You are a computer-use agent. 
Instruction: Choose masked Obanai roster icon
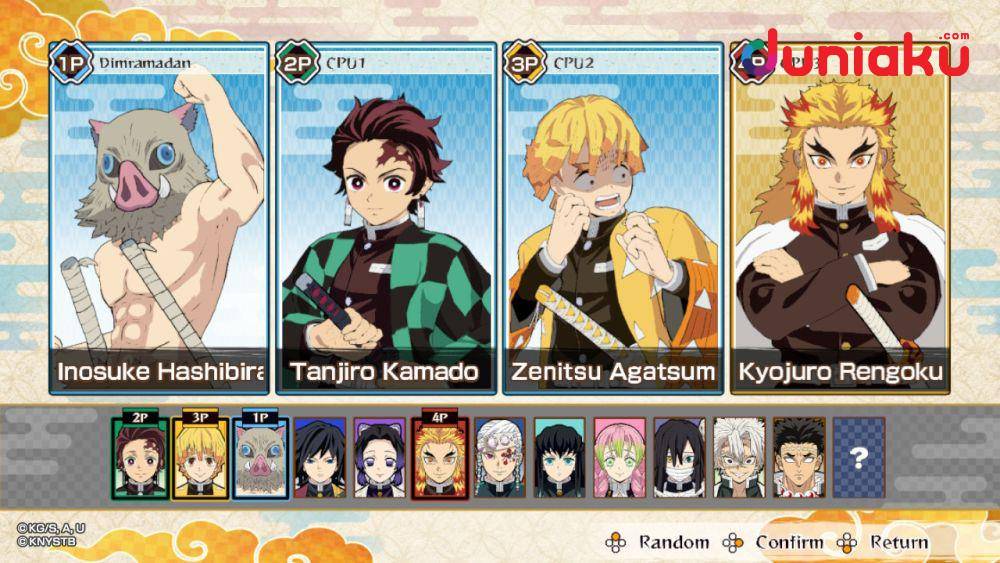679,458
